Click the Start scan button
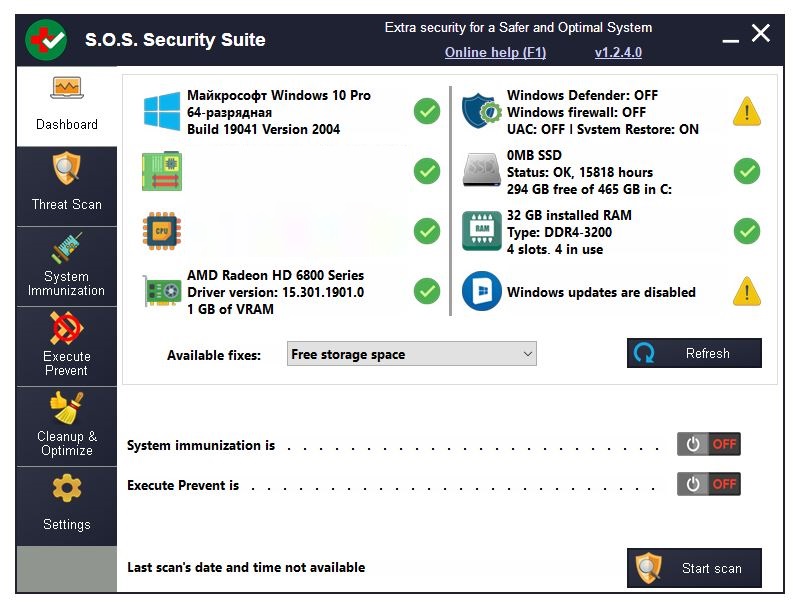This screenshot has width=793, height=602. (x=694, y=568)
